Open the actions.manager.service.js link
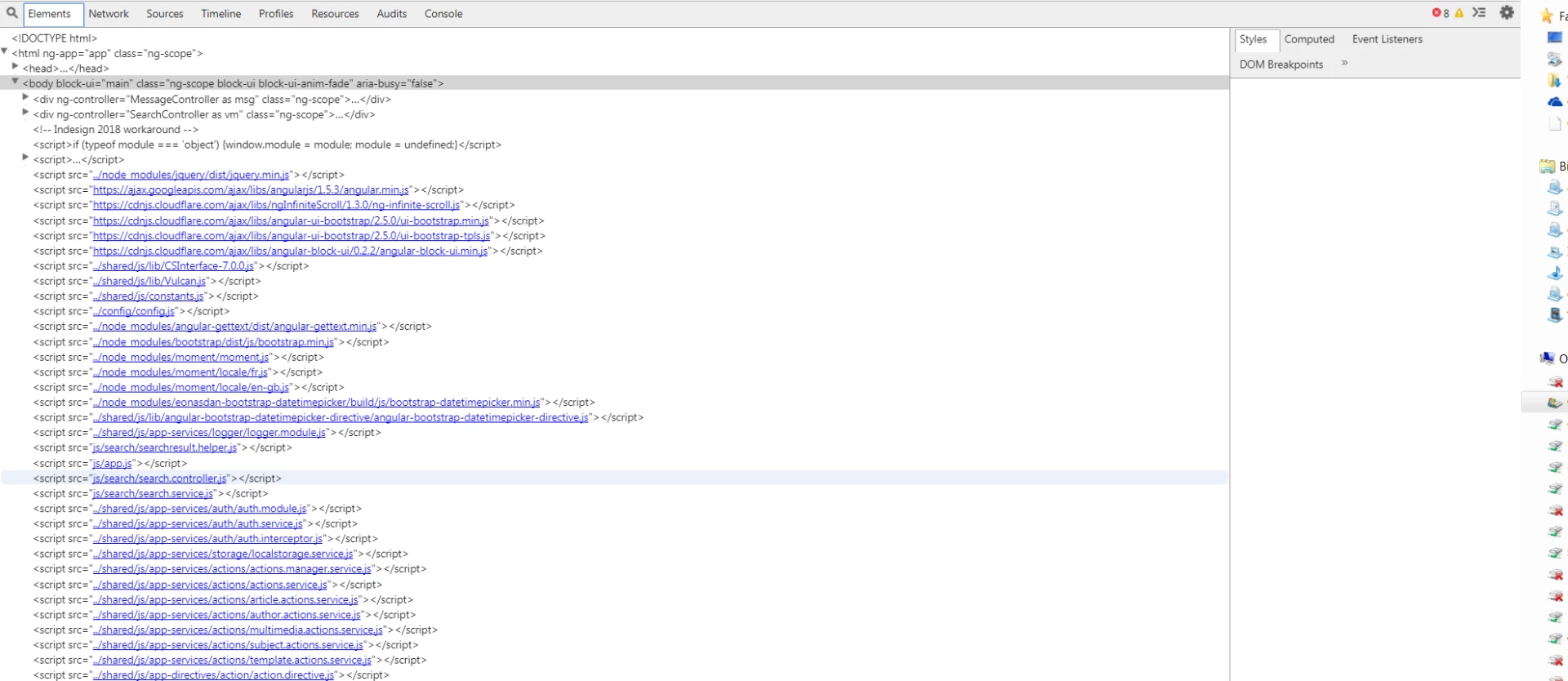Viewport: 1568px width, 681px height. point(232,569)
